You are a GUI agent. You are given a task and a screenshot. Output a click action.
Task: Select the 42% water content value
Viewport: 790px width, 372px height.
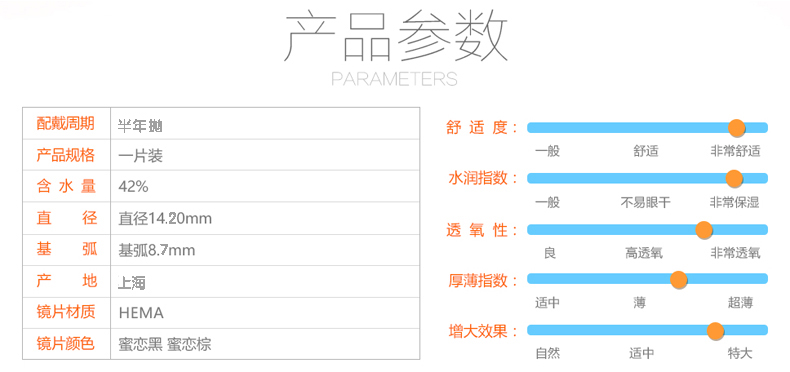[133, 187]
